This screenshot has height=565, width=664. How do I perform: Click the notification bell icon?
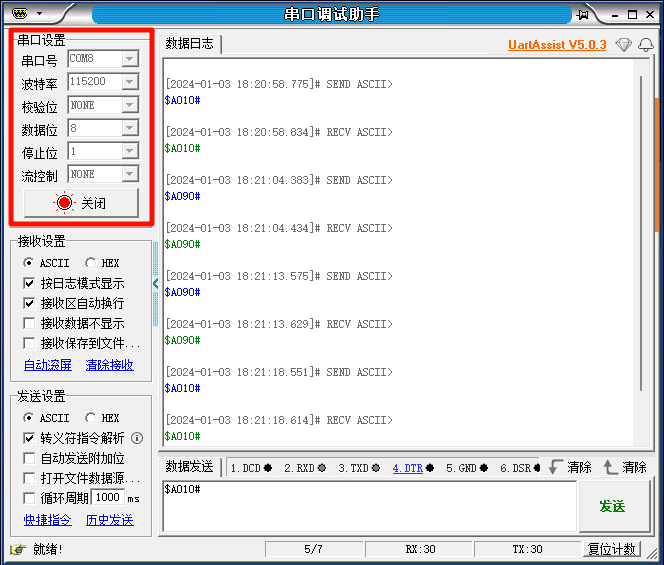coord(646,44)
